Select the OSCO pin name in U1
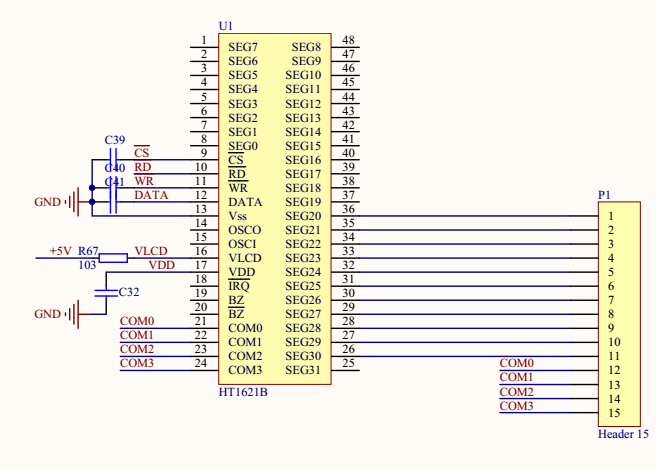Viewport: 656px width, 470px height. tap(245, 230)
